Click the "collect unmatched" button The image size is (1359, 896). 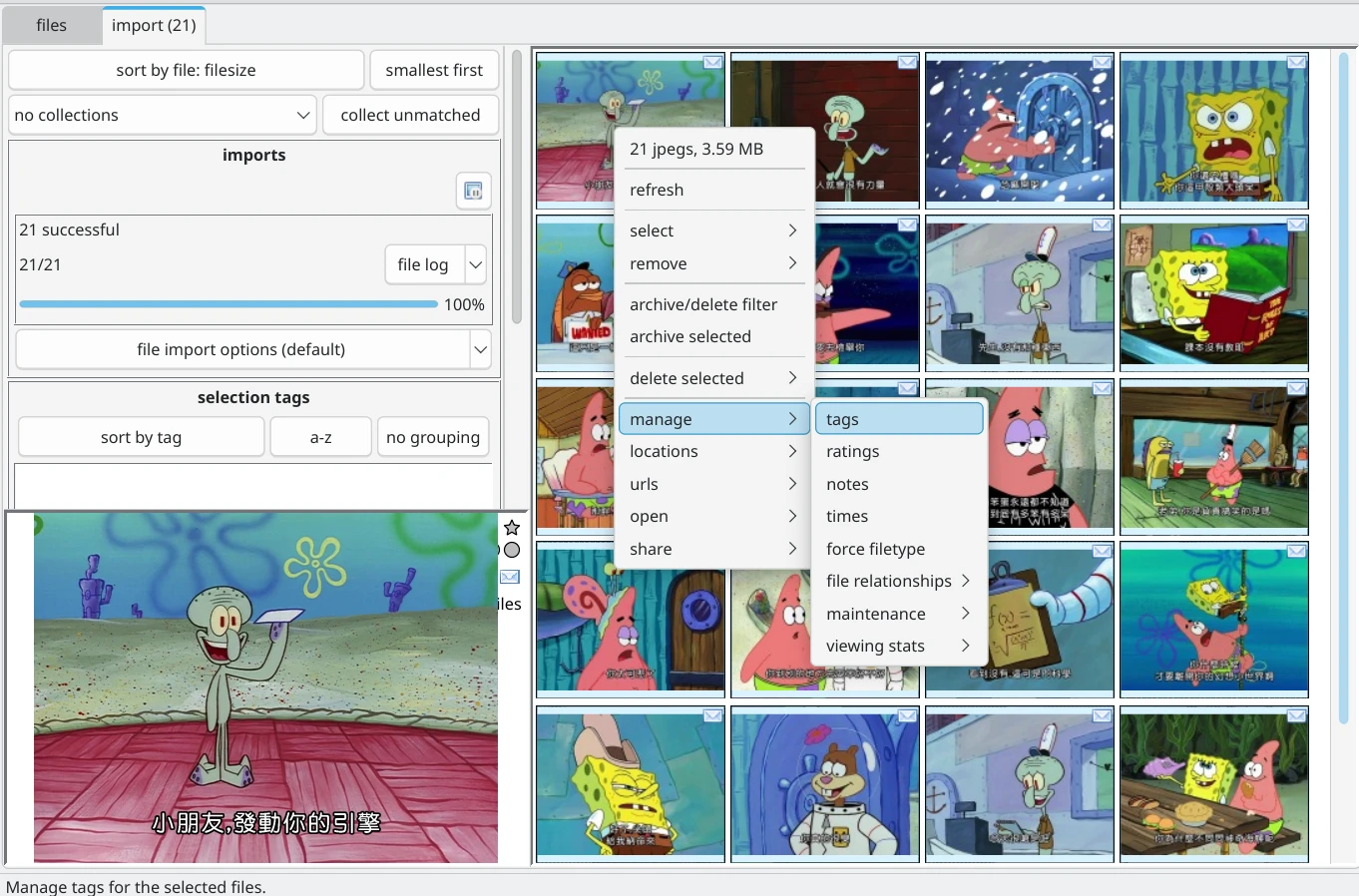coord(410,115)
